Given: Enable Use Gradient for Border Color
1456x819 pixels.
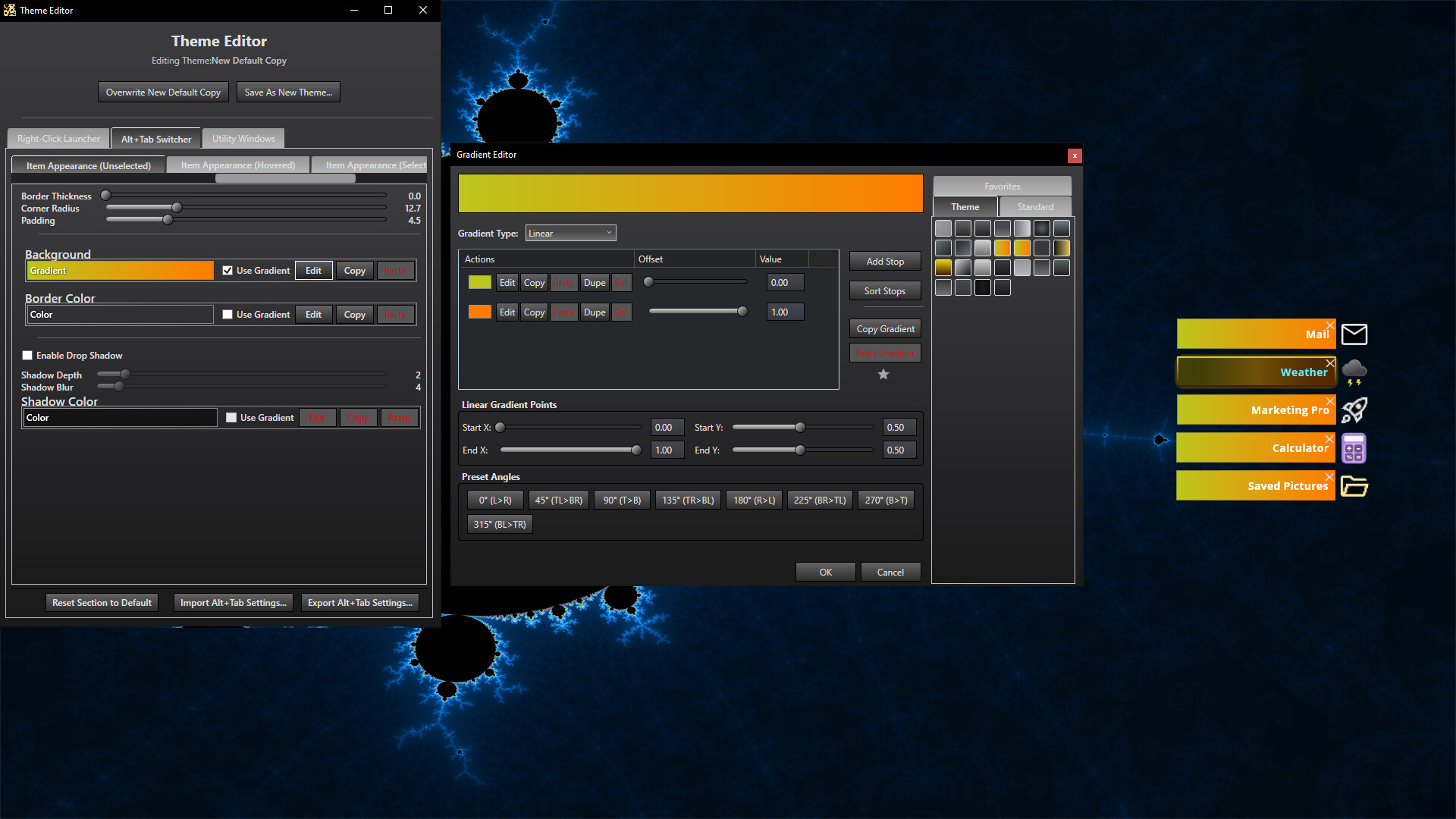Looking at the screenshot, I should pyautogui.click(x=227, y=314).
